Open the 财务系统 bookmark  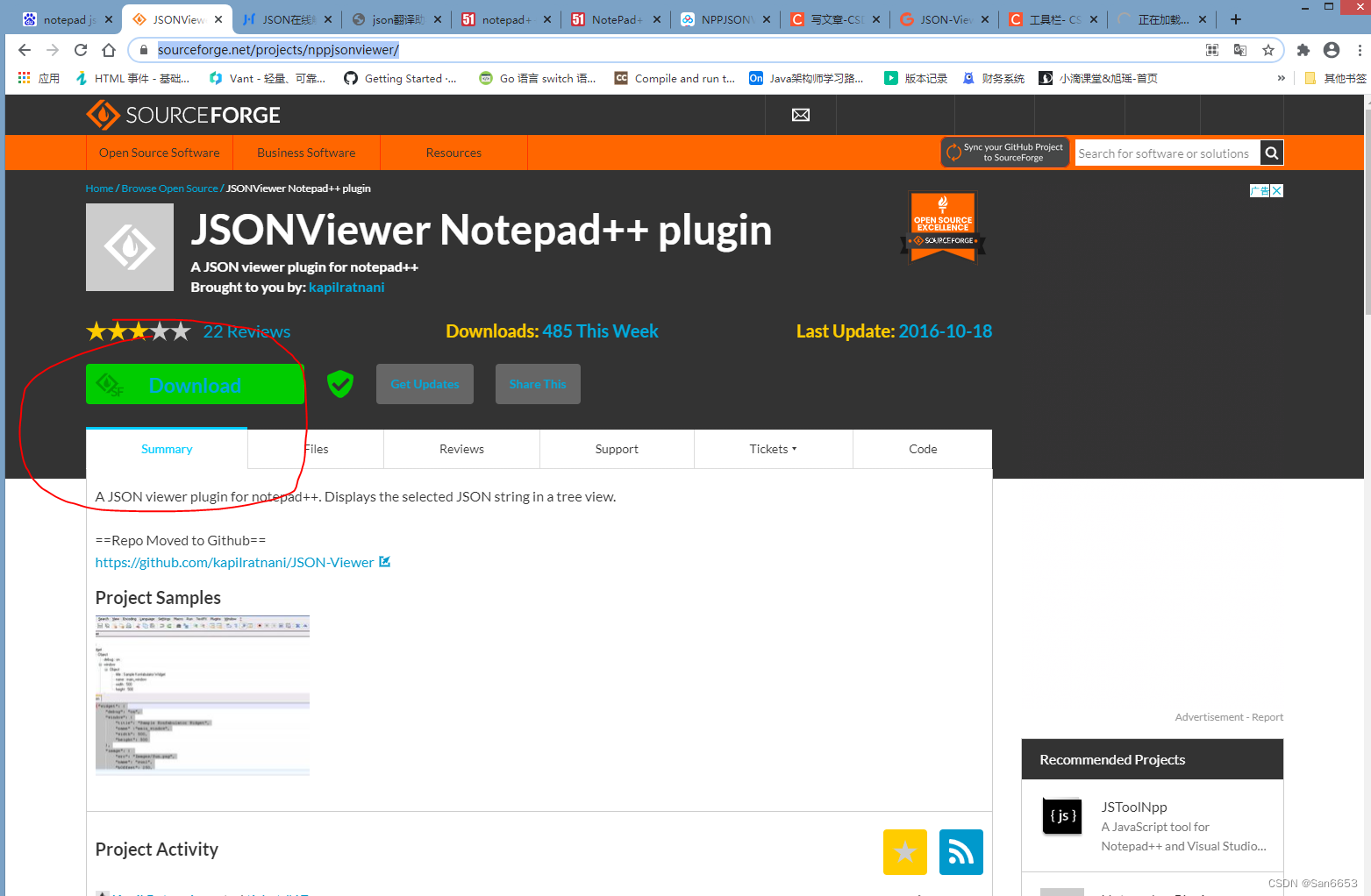(994, 78)
